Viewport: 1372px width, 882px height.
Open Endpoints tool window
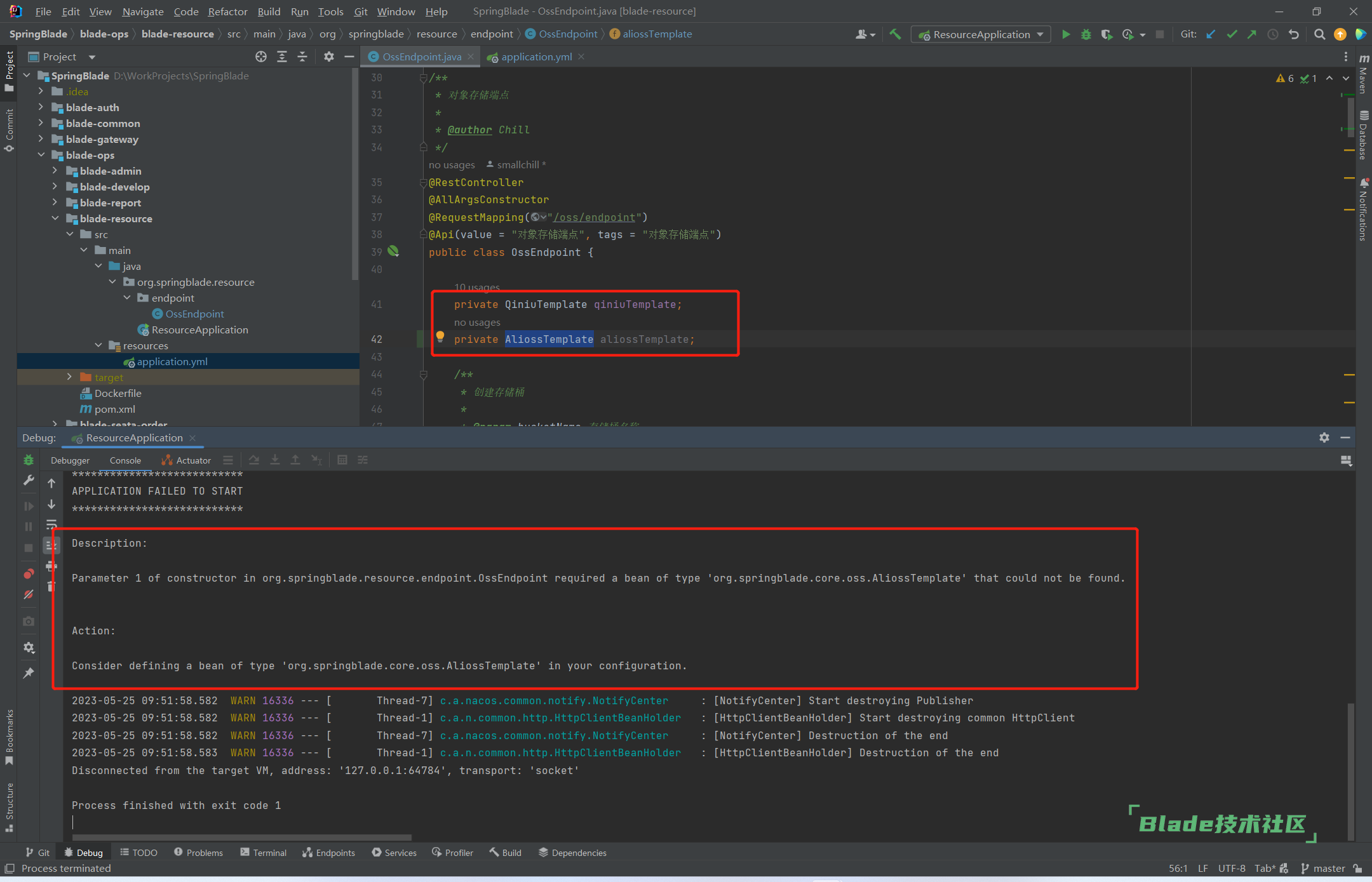328,852
